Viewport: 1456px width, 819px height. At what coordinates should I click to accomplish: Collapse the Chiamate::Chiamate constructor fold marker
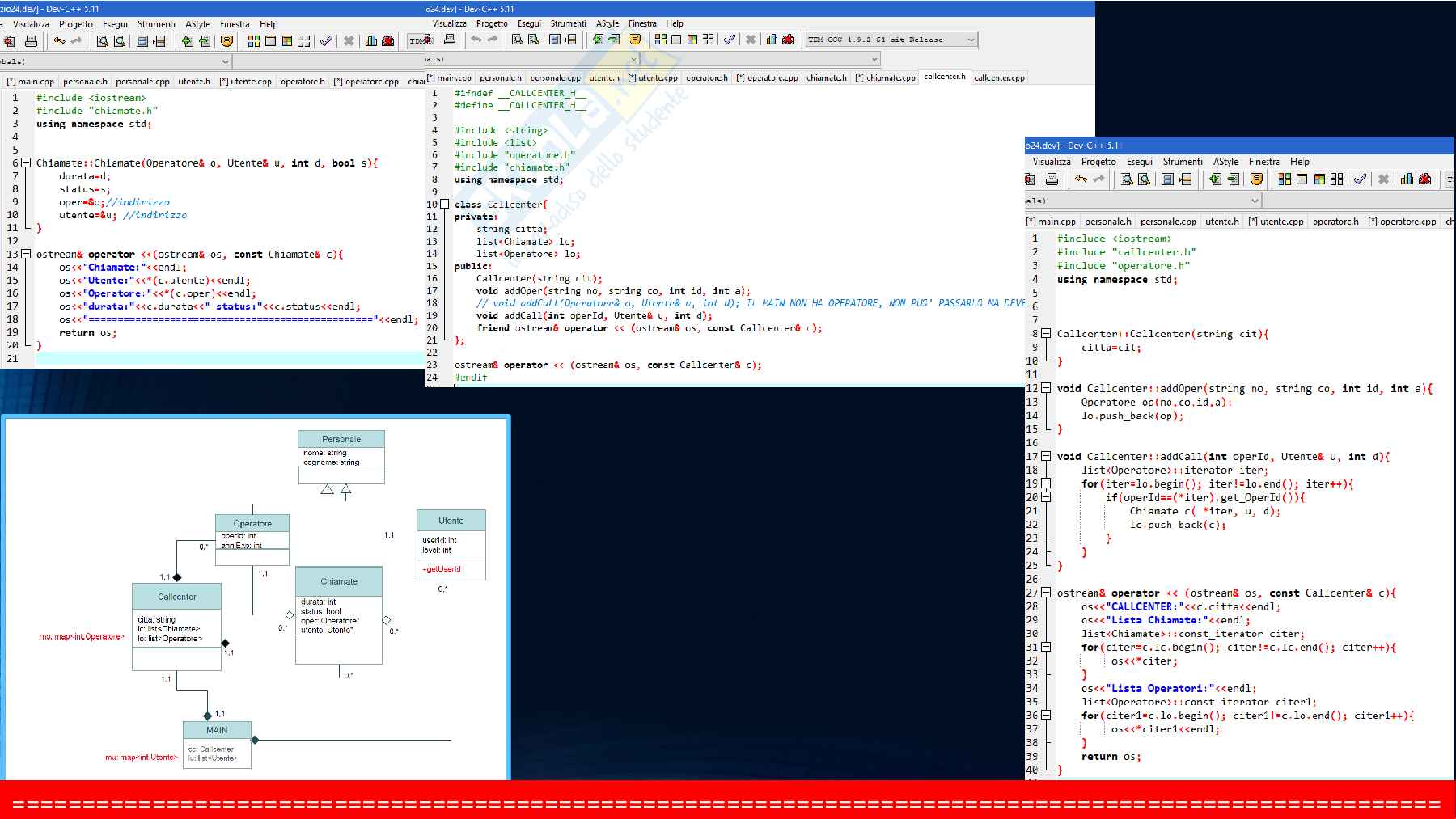coord(26,163)
